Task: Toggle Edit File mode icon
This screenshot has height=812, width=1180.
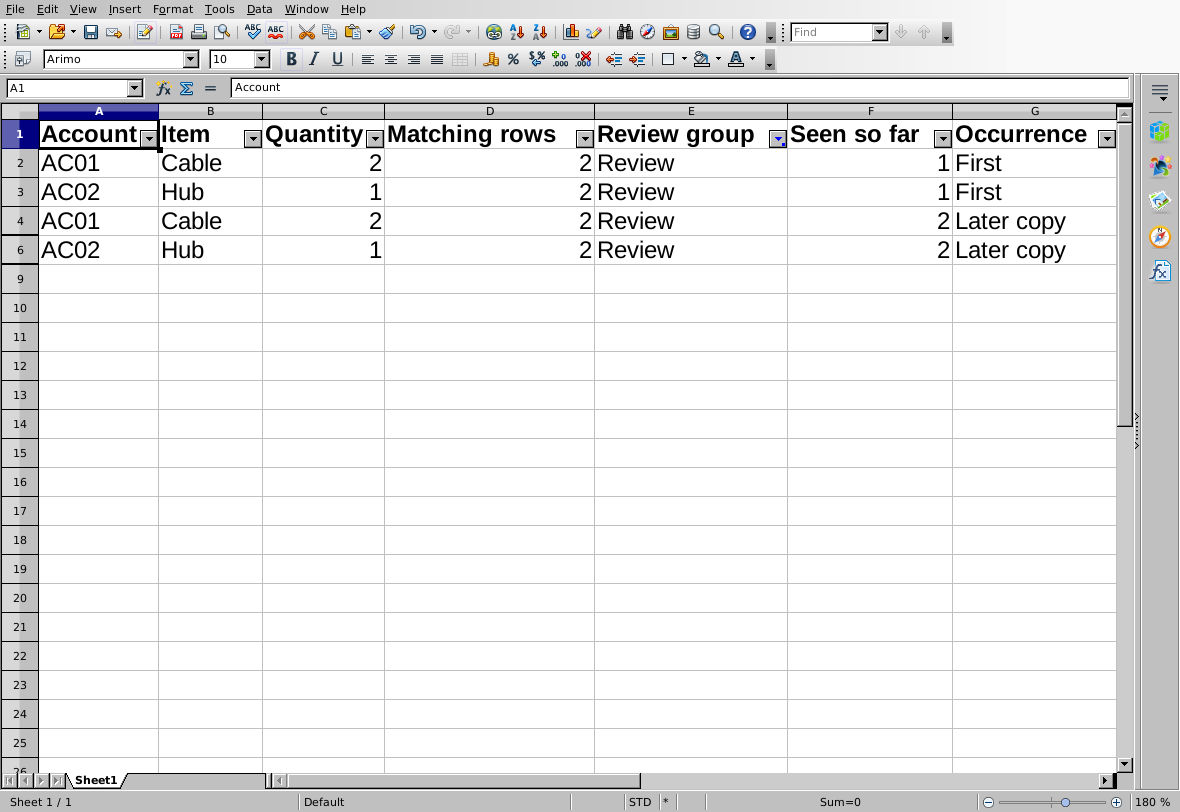Action: [145, 32]
